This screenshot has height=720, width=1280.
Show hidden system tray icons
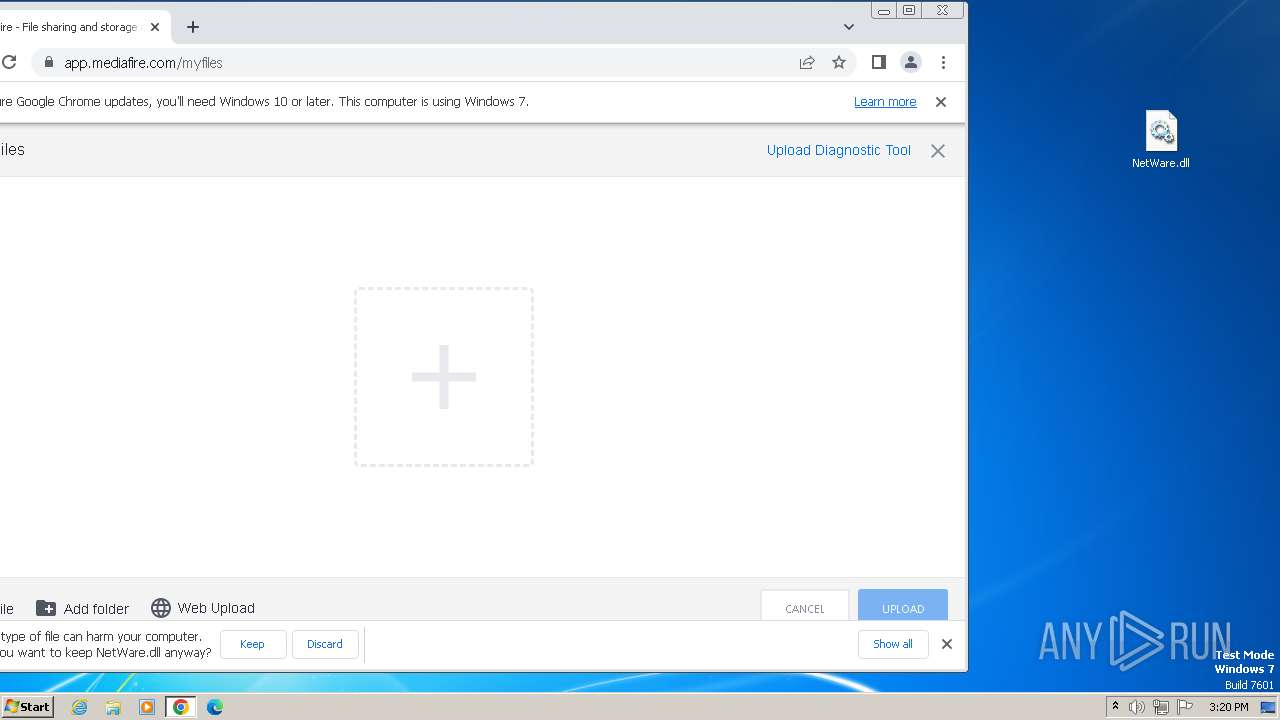click(1115, 707)
